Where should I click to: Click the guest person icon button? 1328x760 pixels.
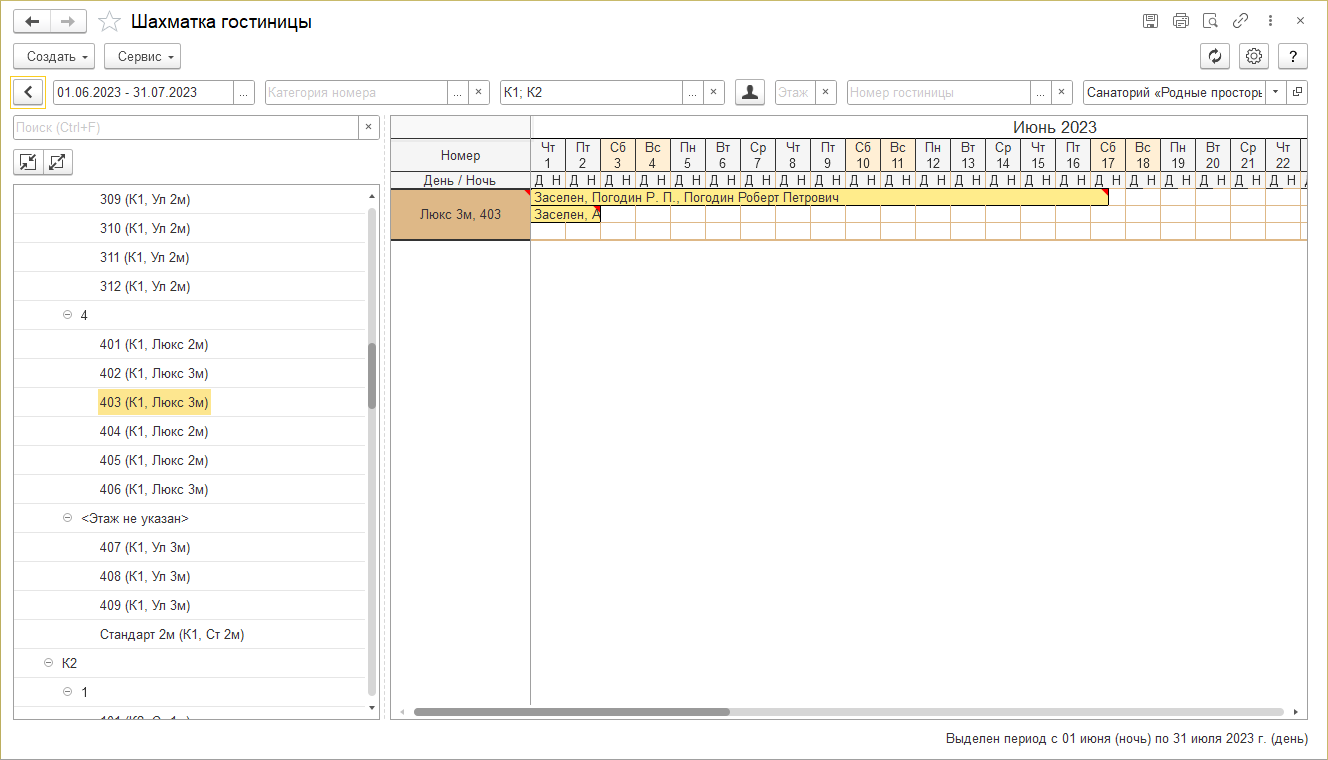click(x=749, y=92)
